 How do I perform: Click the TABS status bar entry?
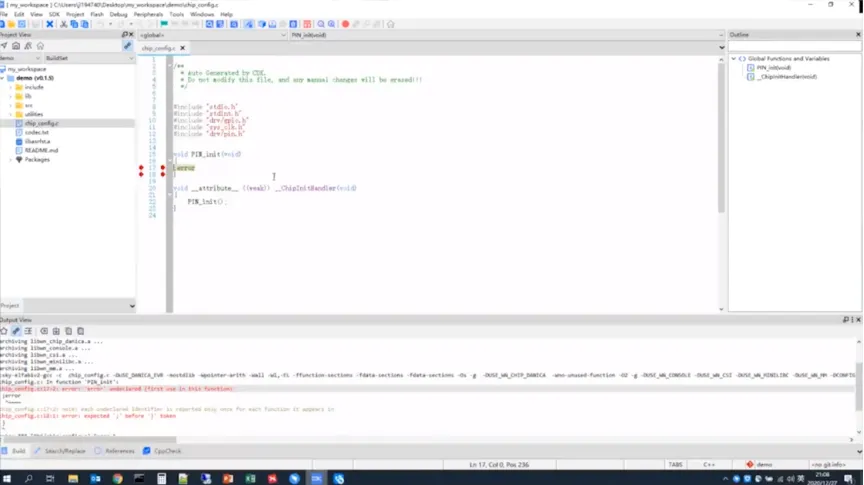tap(676, 465)
